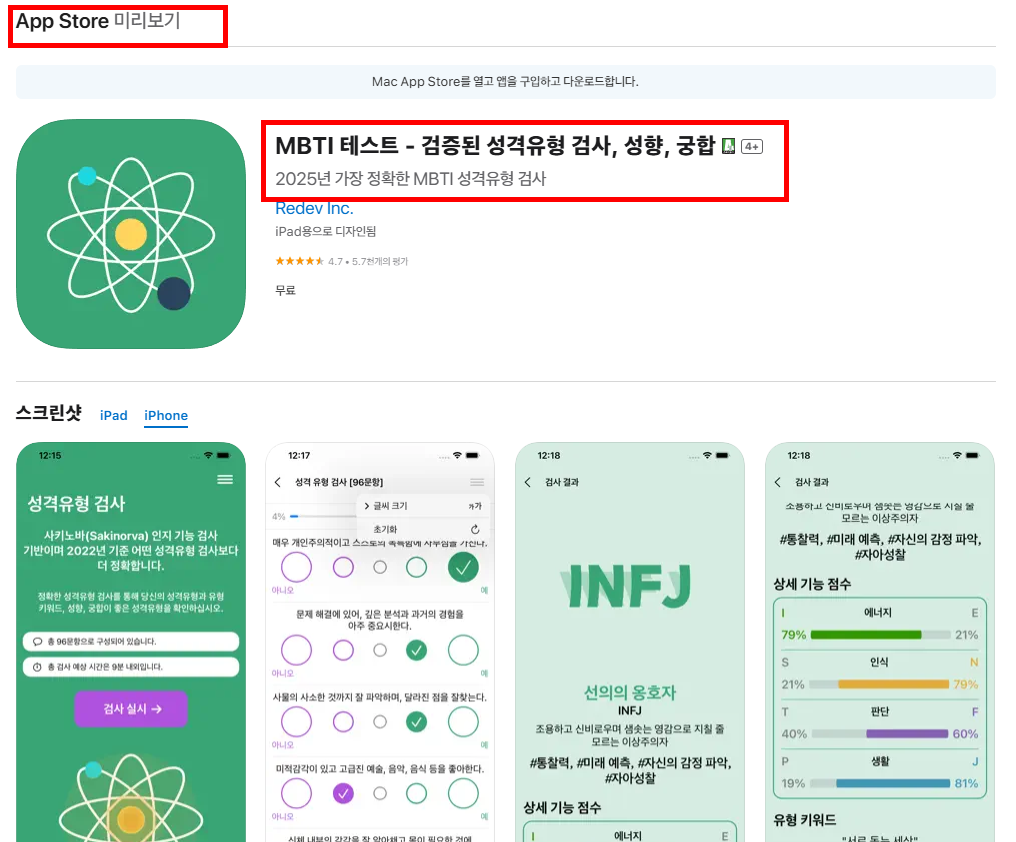The image size is (1016, 842).
Task: Click the orange star rating icons
Action: point(299,261)
